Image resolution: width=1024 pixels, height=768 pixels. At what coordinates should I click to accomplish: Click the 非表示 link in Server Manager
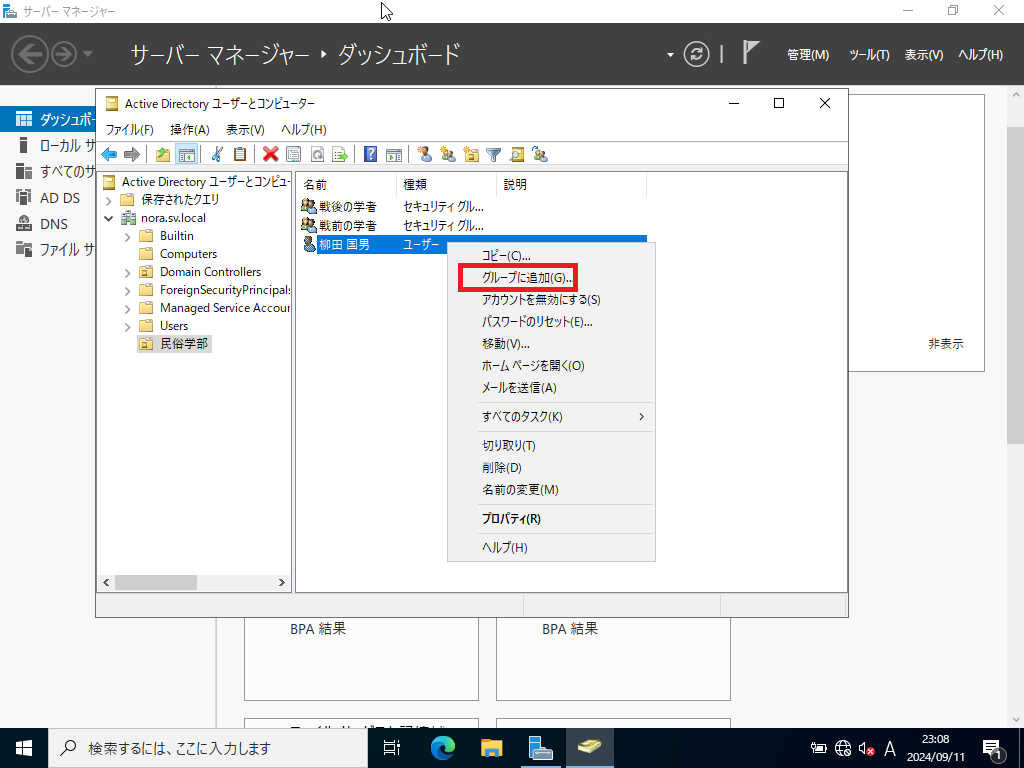pos(946,344)
